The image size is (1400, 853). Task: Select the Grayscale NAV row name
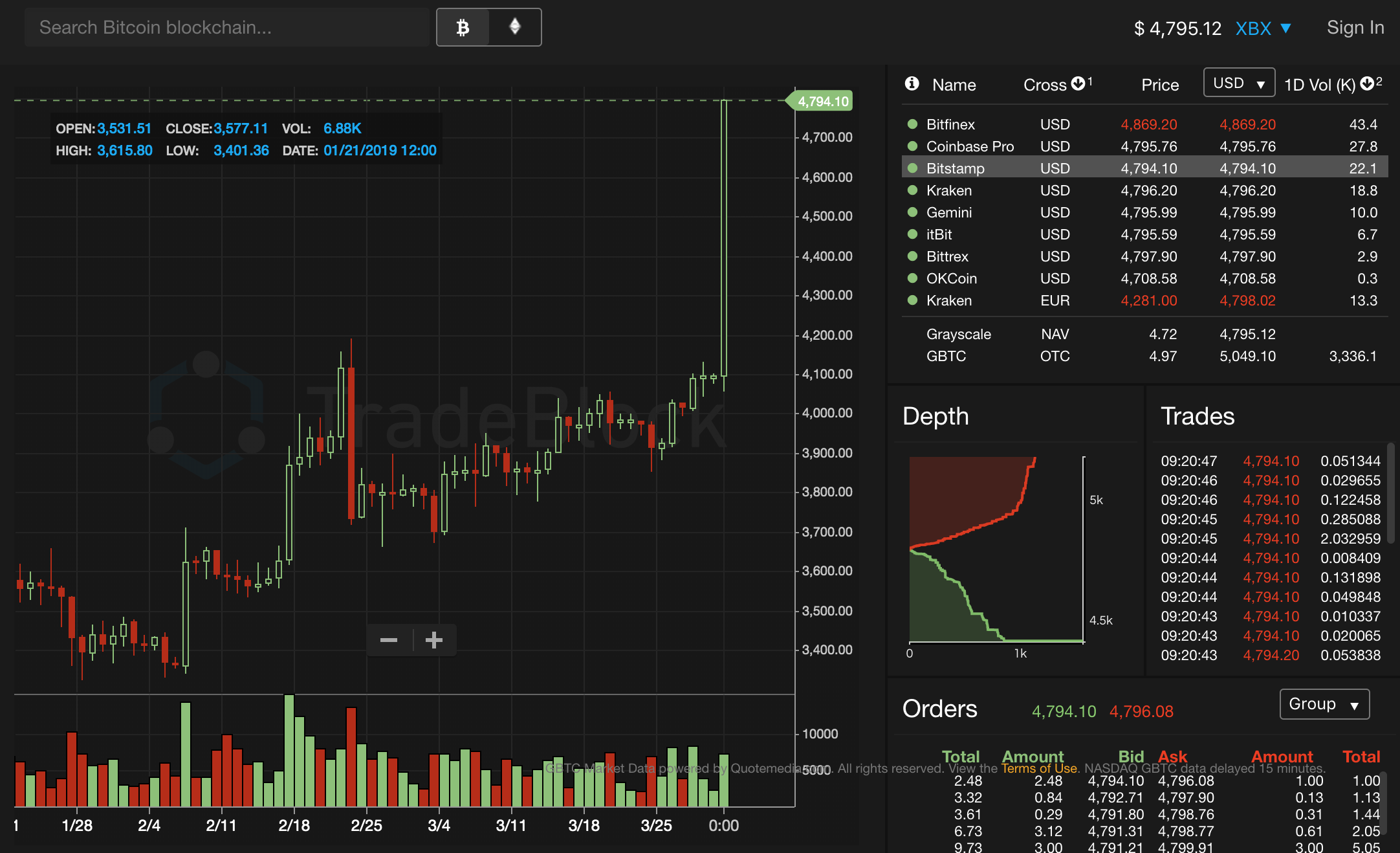959,334
